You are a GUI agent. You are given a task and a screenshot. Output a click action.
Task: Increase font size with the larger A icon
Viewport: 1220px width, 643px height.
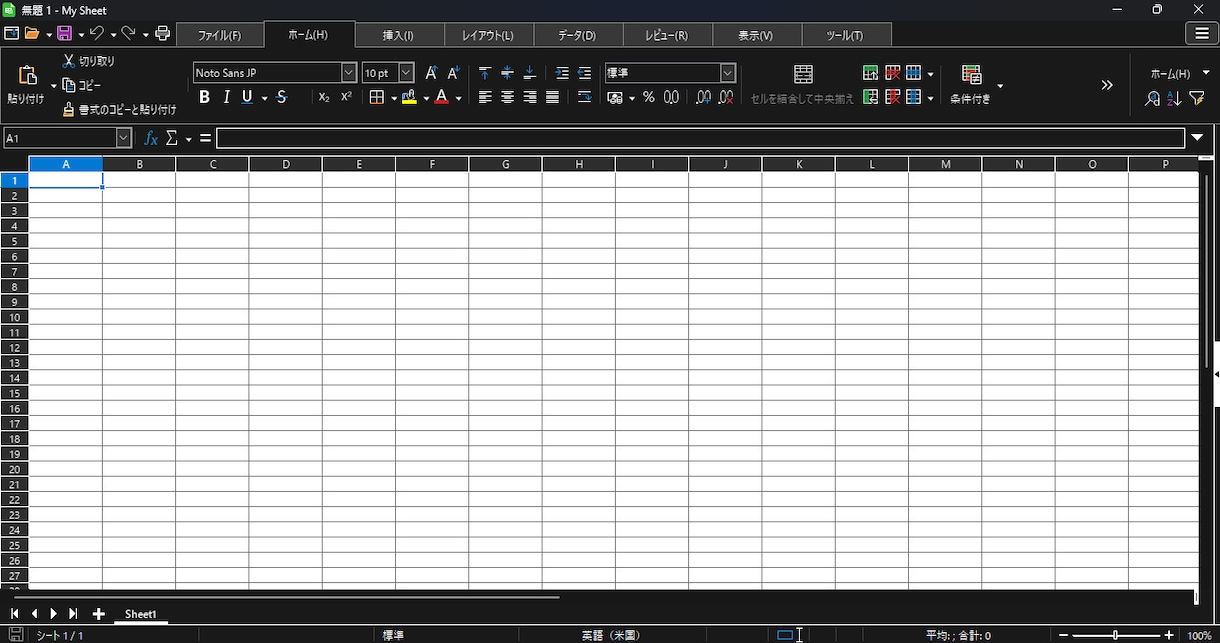[x=431, y=73]
